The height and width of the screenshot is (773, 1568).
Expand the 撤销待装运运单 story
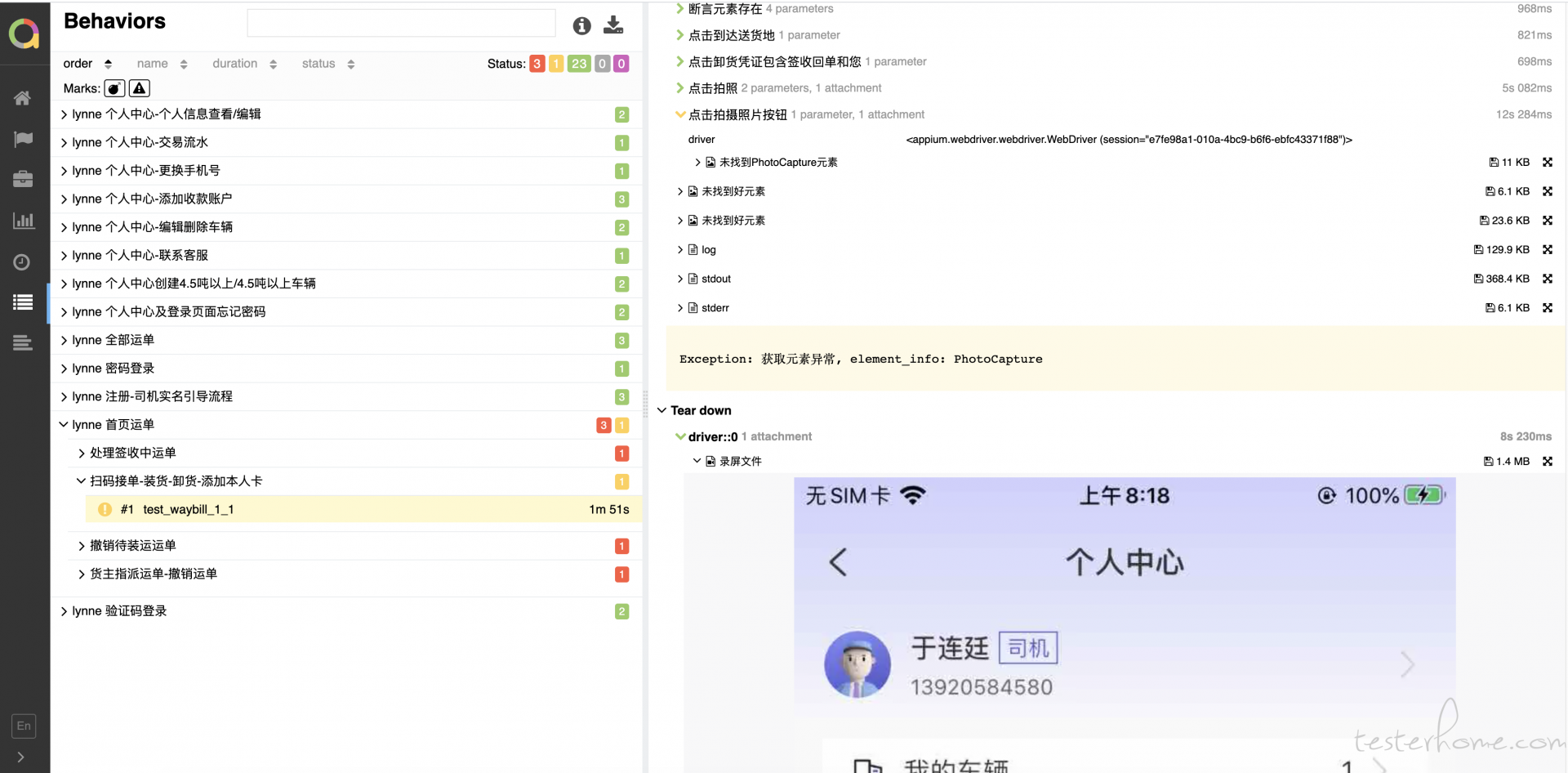coord(355,546)
